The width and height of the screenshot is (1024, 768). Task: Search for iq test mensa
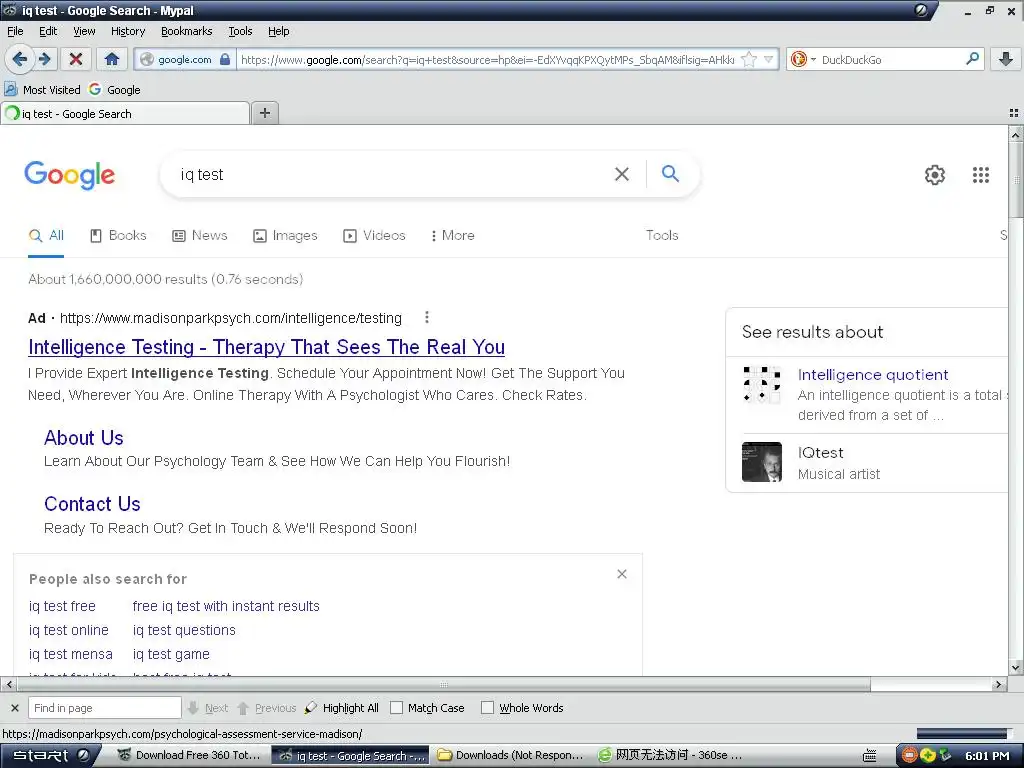[x=71, y=654]
